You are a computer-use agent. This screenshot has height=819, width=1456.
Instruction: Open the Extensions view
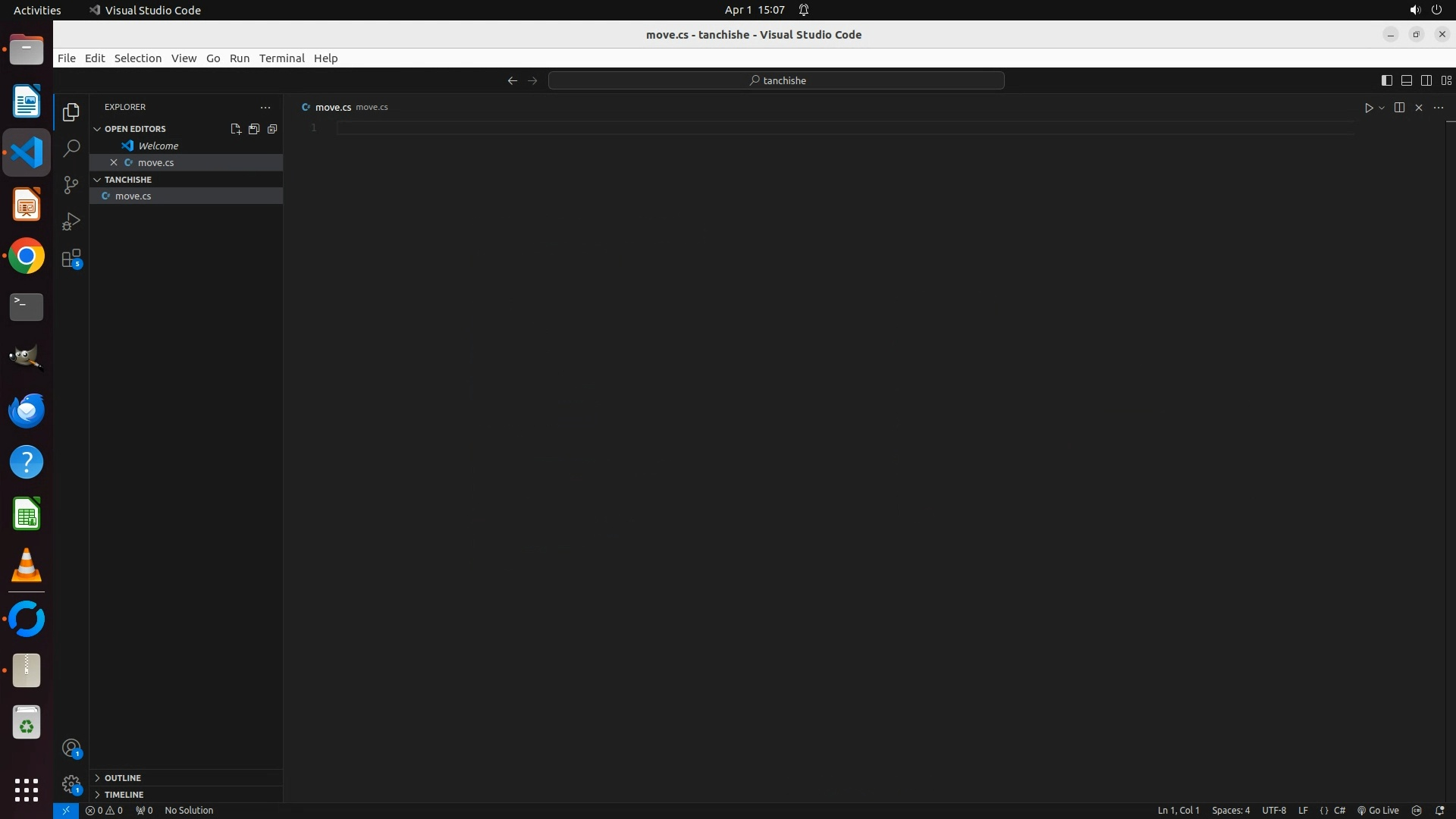(x=71, y=259)
